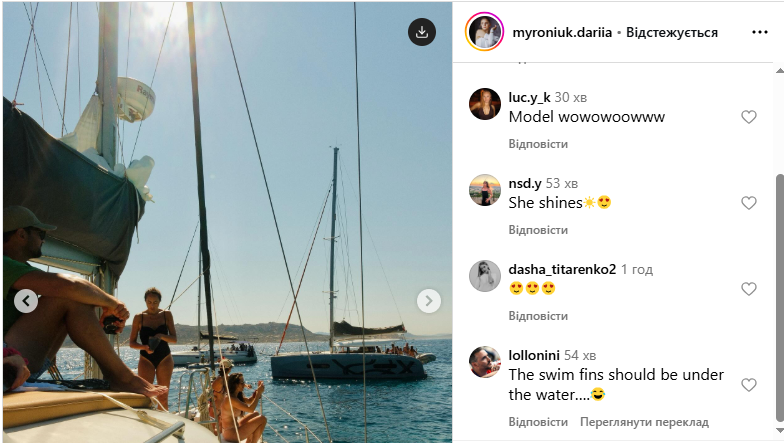Like lollonini's swim fins comment
The image size is (784, 443).
(748, 385)
